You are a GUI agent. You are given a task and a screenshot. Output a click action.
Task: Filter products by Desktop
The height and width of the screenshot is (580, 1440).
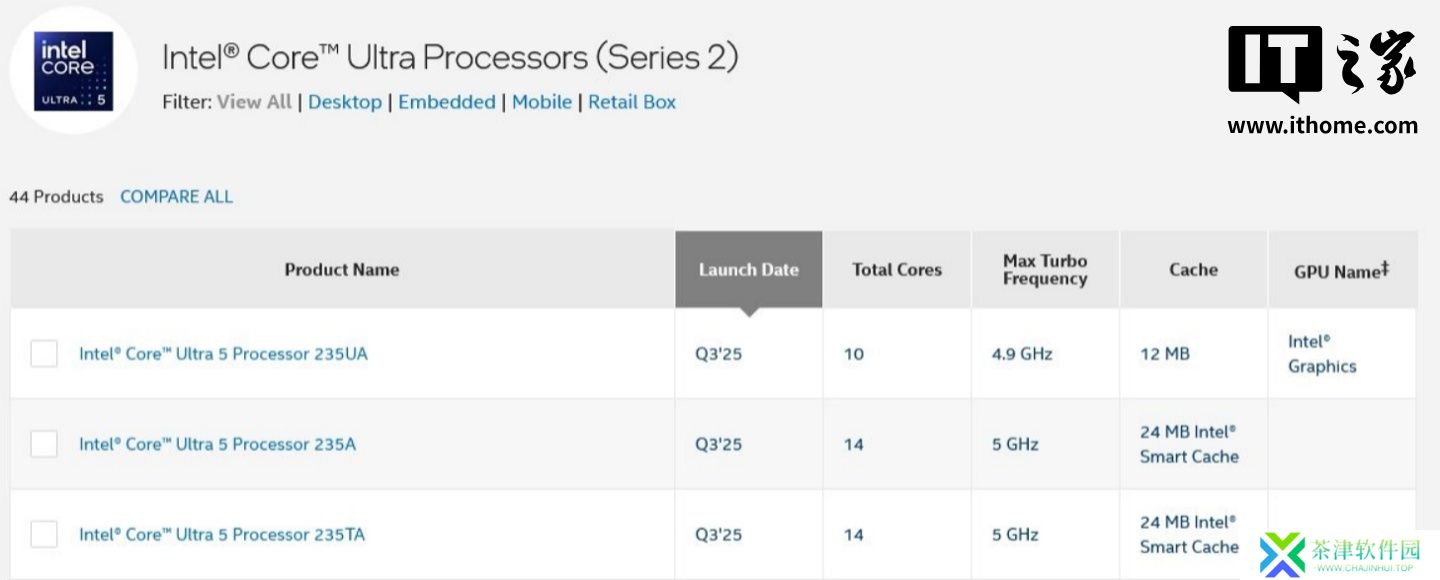coord(345,102)
